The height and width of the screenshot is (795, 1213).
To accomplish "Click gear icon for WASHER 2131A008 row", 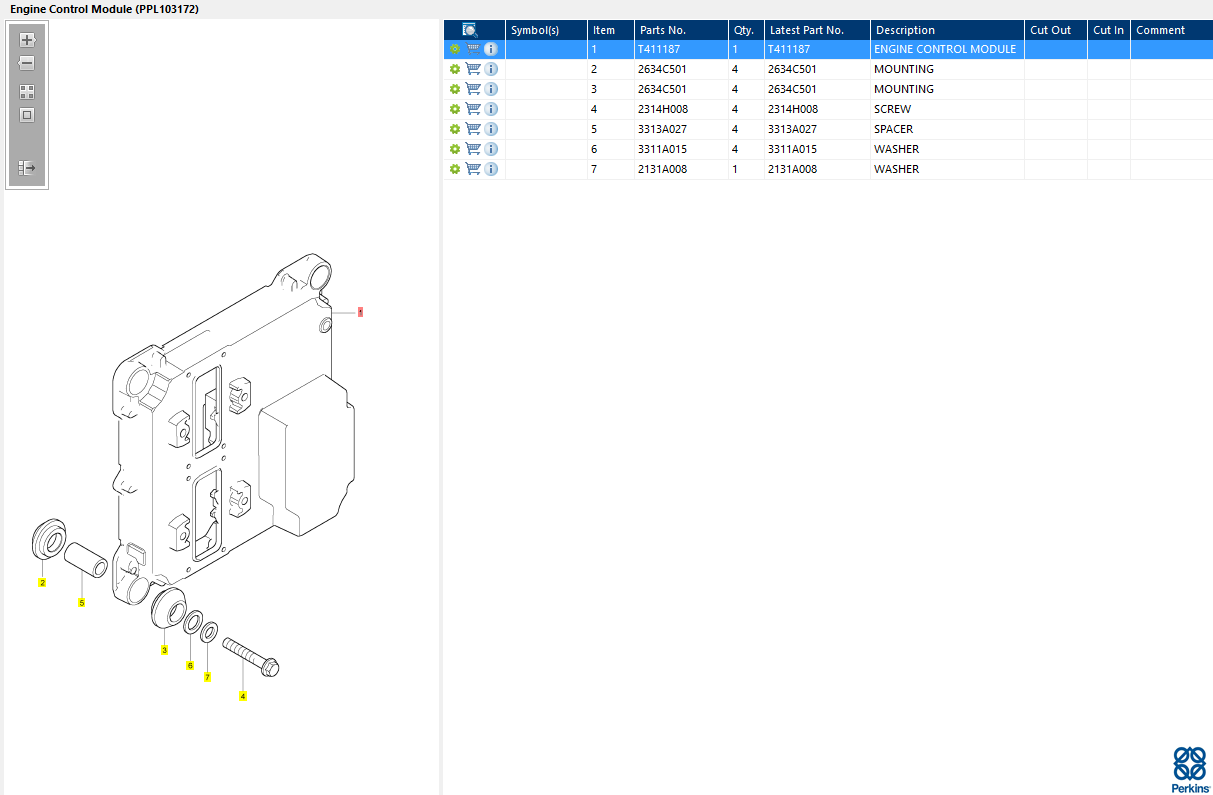I will point(455,169).
